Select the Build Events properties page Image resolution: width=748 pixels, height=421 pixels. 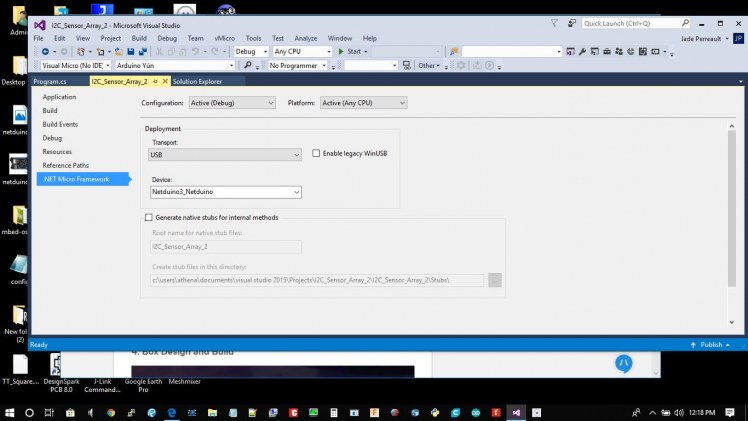pos(60,124)
